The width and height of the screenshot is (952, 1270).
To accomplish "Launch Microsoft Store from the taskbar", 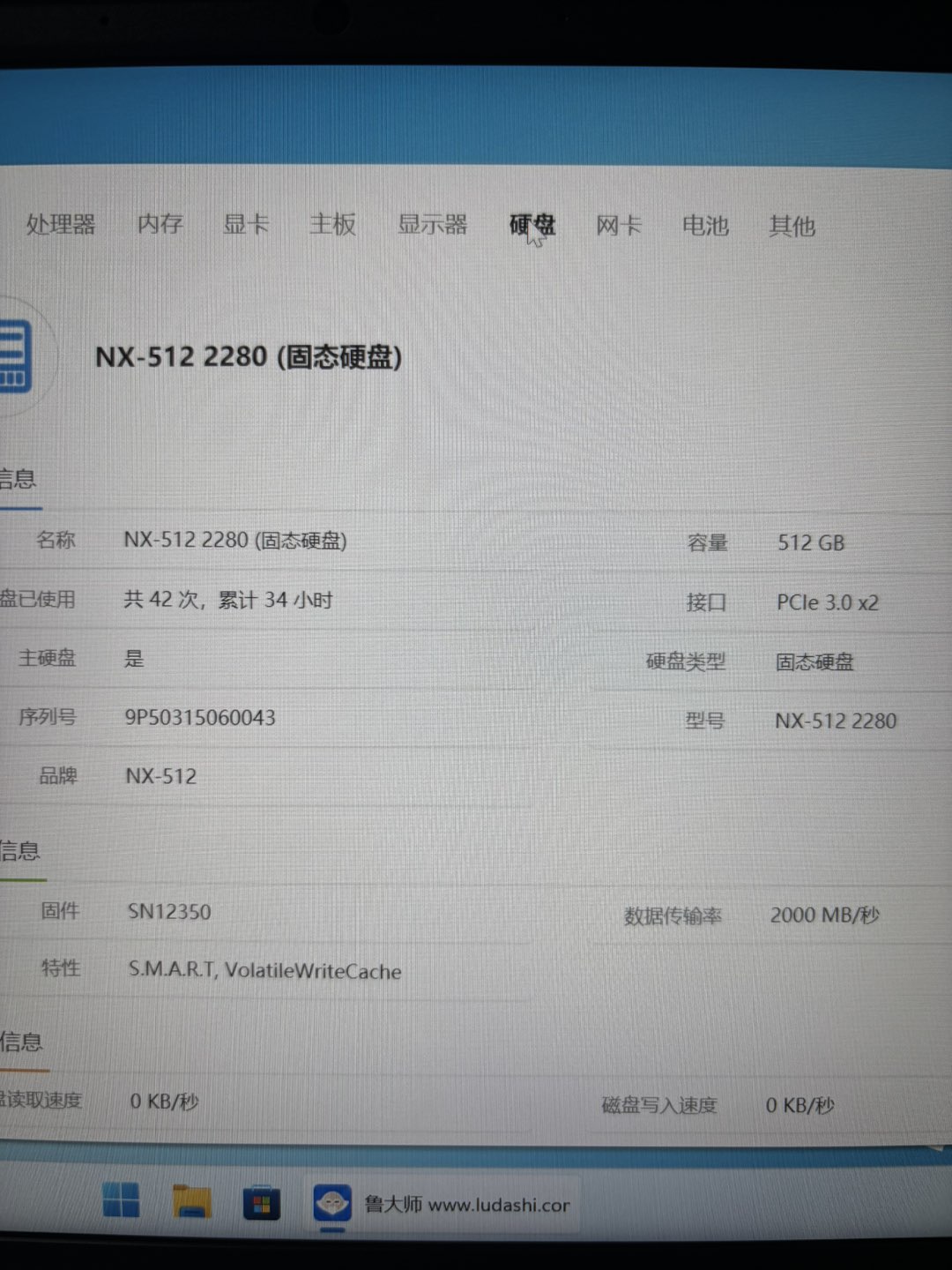I will (261, 1204).
